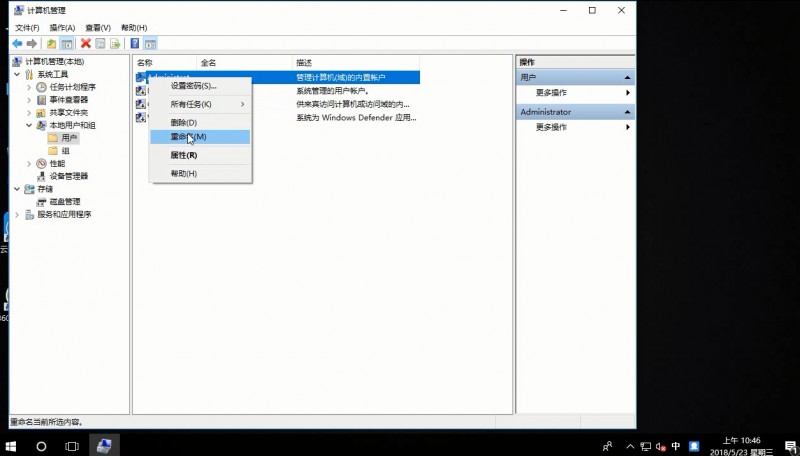Open the 操作(A) menu
This screenshot has height=456, width=800.
pyautogui.click(x=62, y=28)
